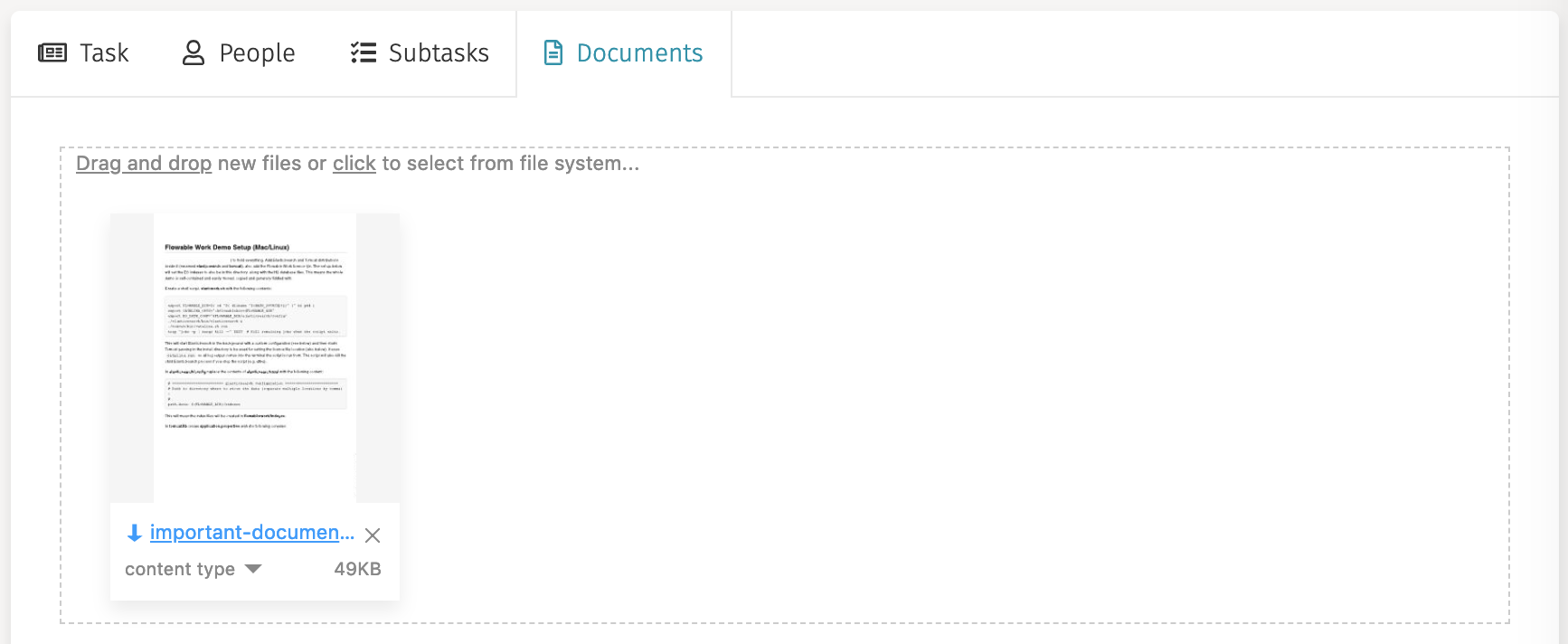Remove the attached document with the X icon

[x=373, y=535]
